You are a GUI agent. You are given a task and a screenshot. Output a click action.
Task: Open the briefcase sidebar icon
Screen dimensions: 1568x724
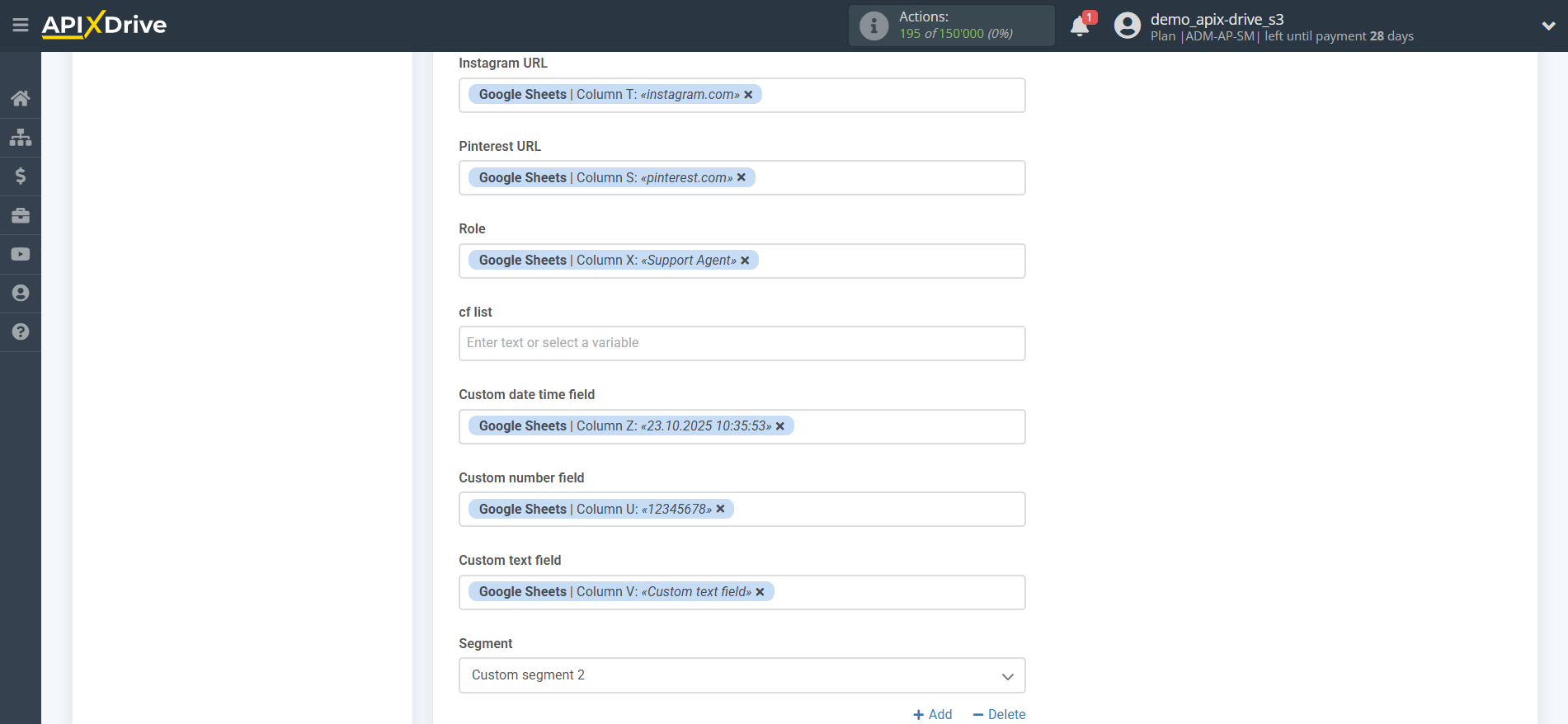tap(21, 215)
